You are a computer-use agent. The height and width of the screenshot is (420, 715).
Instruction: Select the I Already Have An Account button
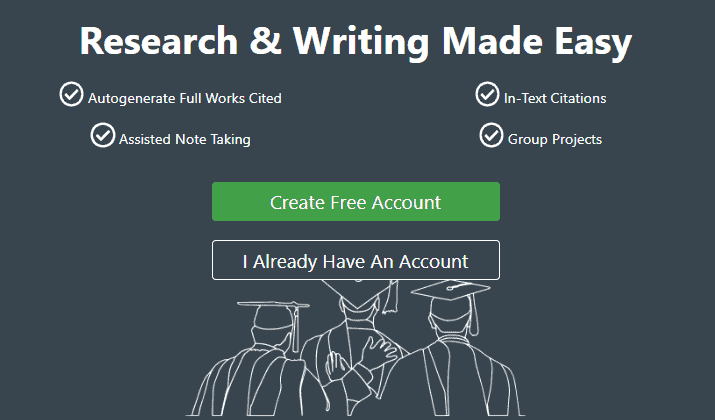[x=356, y=260]
